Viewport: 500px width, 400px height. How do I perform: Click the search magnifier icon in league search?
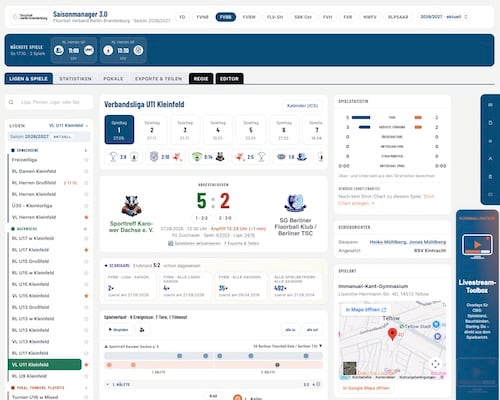click(11, 102)
